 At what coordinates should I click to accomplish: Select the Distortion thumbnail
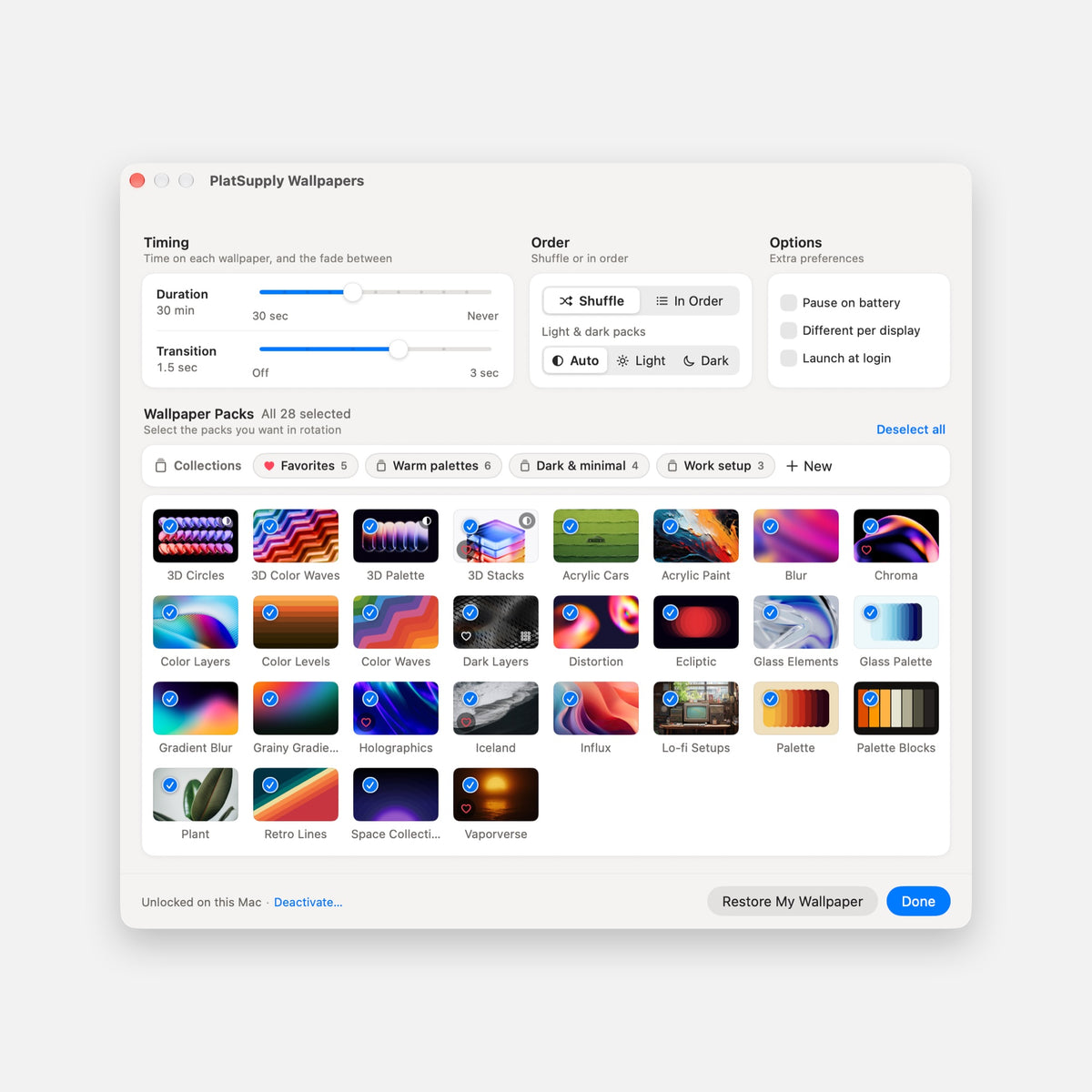click(x=596, y=622)
